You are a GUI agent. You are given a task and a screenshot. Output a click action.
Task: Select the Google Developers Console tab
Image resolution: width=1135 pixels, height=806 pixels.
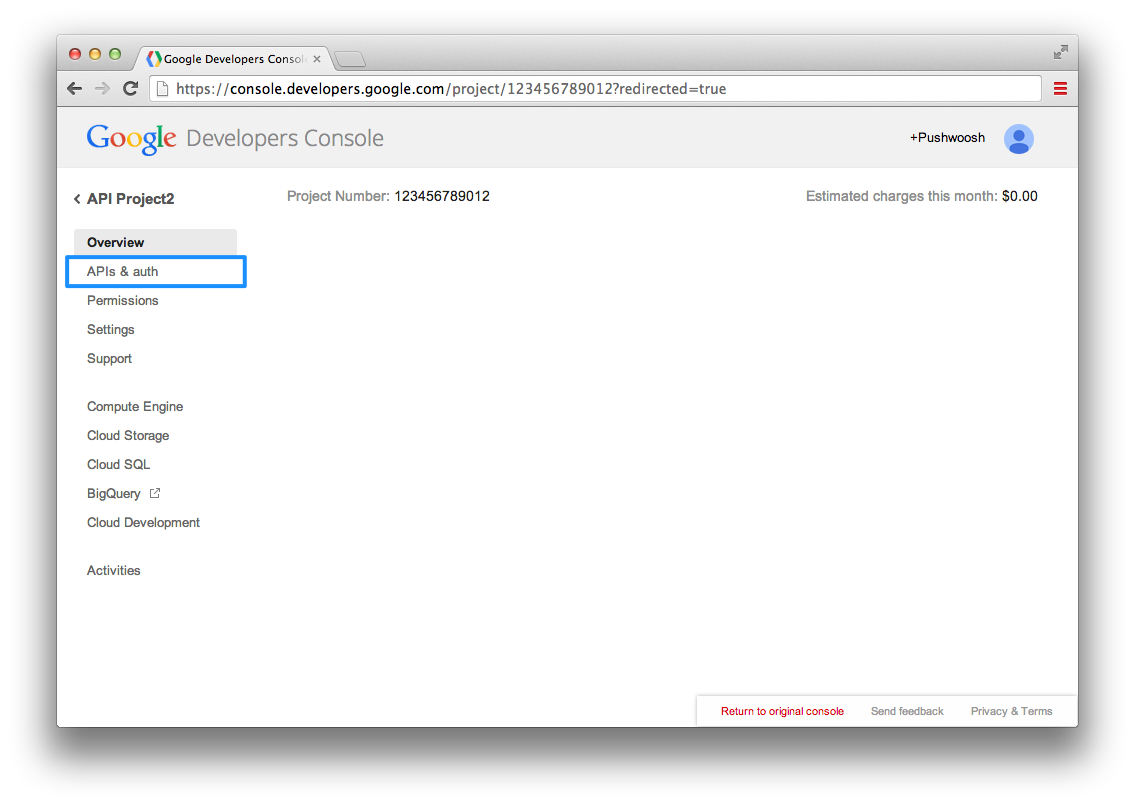[235, 59]
